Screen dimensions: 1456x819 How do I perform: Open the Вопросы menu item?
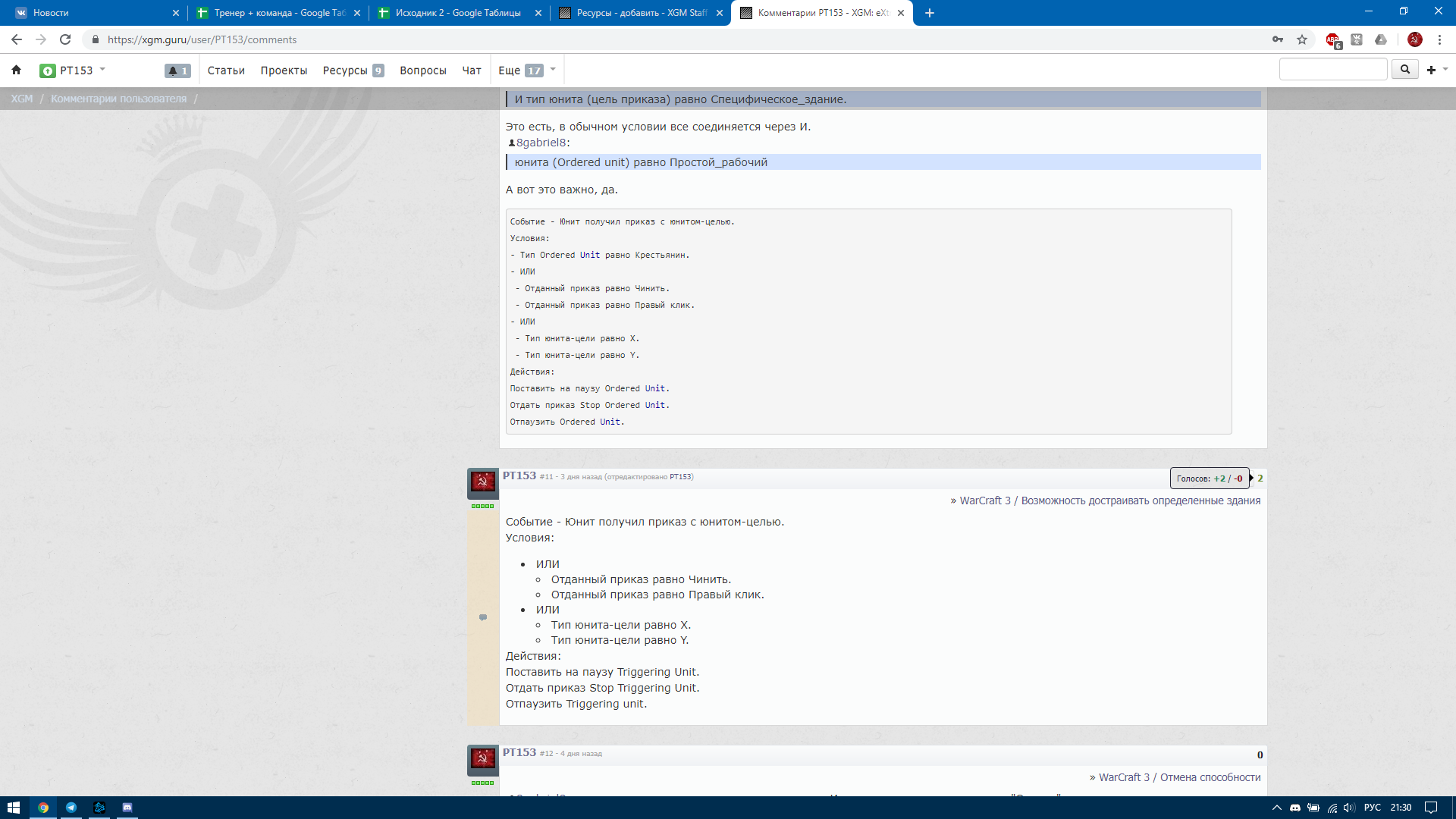(422, 71)
